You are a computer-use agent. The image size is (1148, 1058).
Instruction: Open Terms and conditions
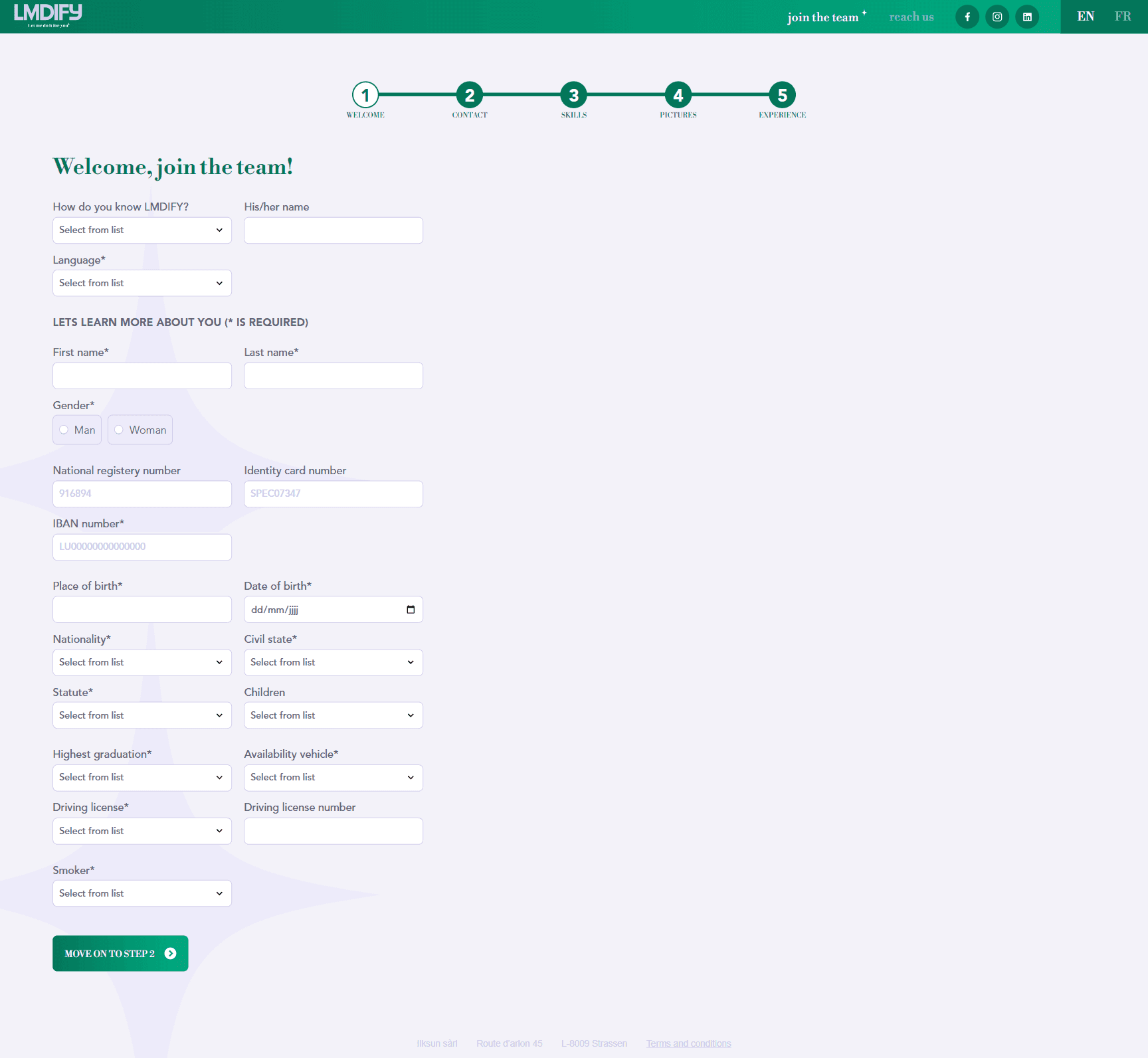click(x=688, y=1043)
